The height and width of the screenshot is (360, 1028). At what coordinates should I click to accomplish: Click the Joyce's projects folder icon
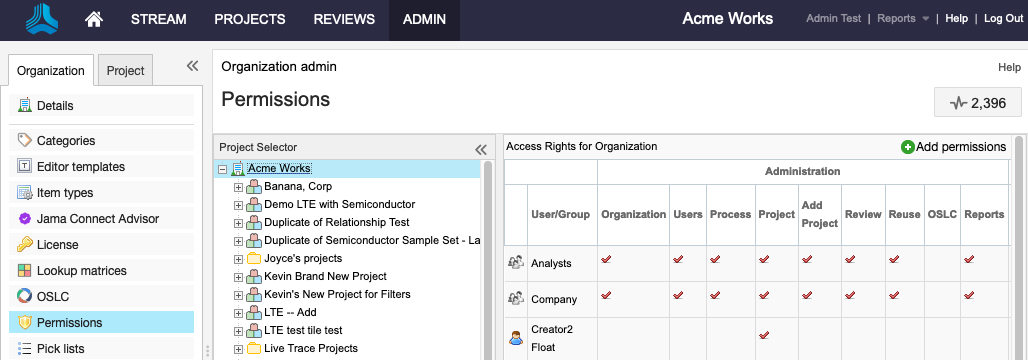point(254,258)
